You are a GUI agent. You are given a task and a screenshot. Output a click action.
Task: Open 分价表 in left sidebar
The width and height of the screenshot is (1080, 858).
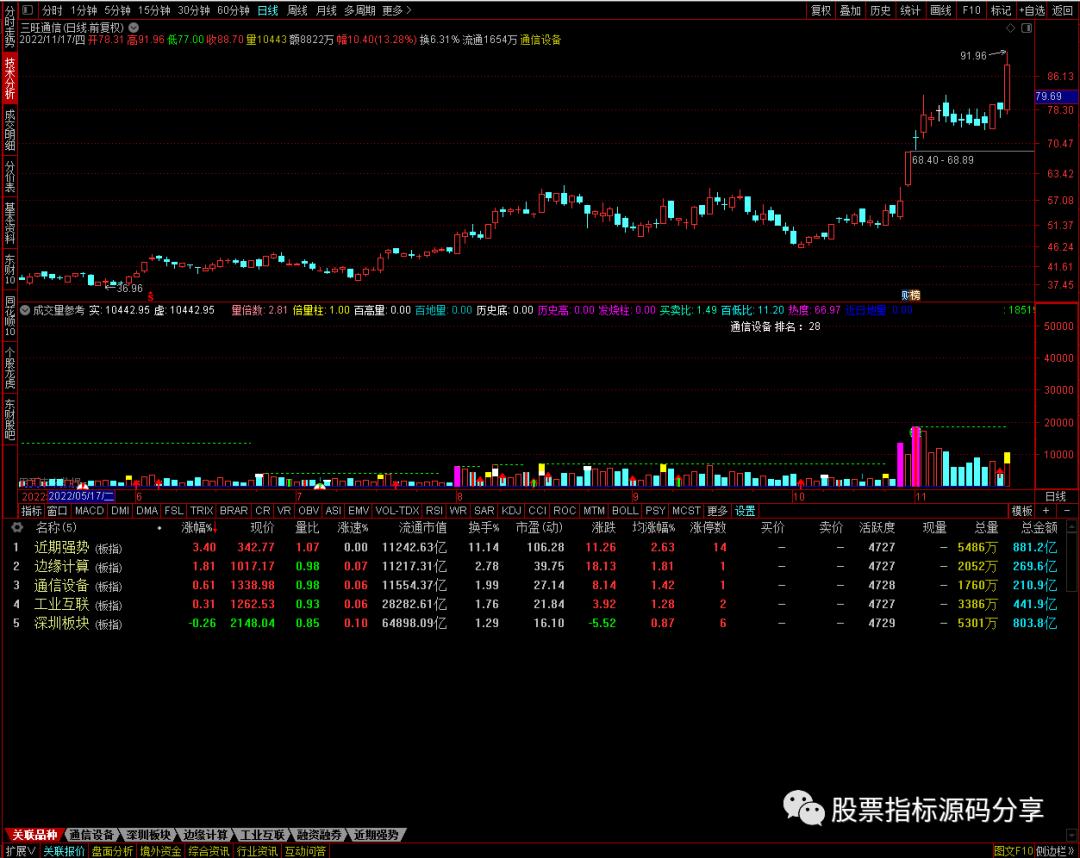10,176
